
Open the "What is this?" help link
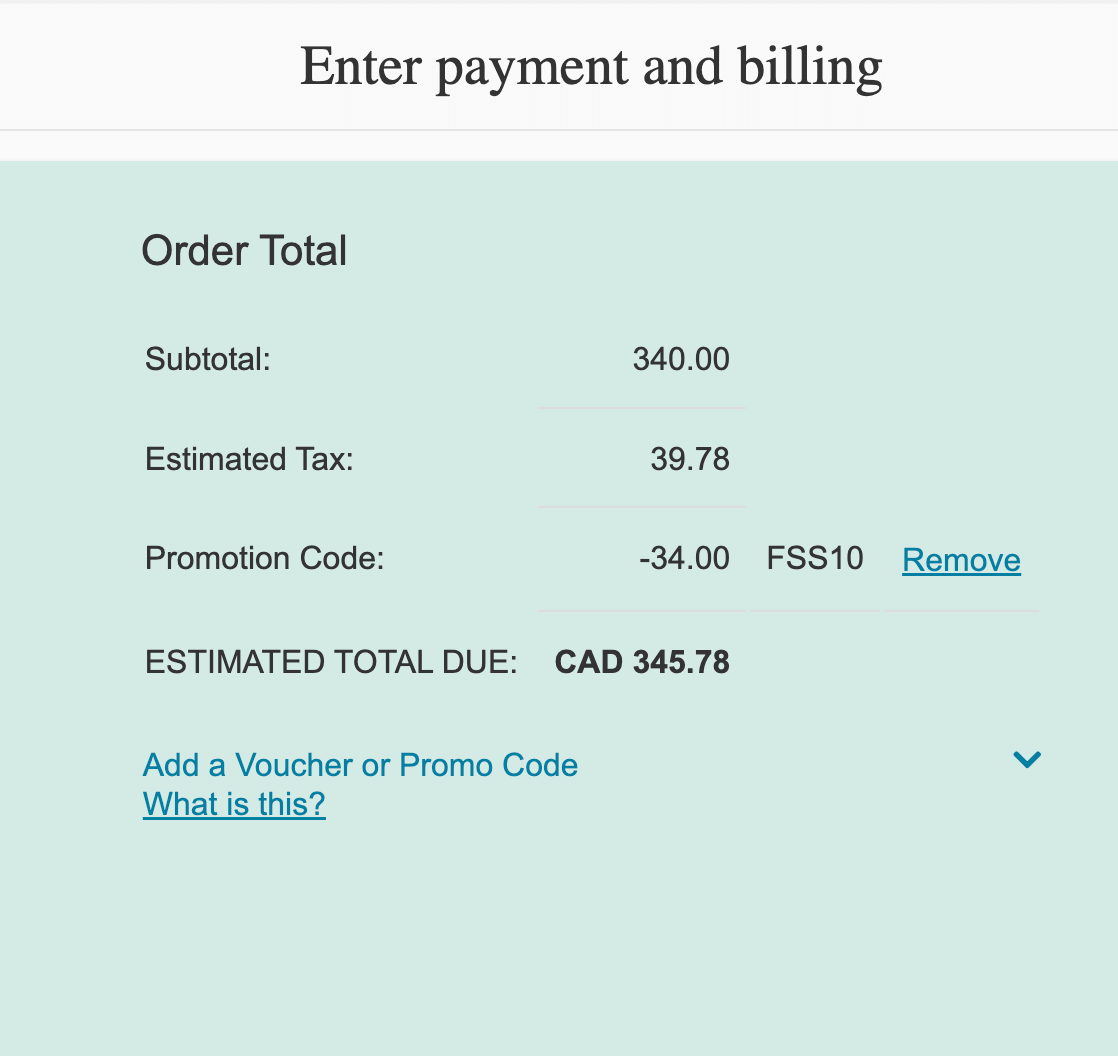coord(234,804)
